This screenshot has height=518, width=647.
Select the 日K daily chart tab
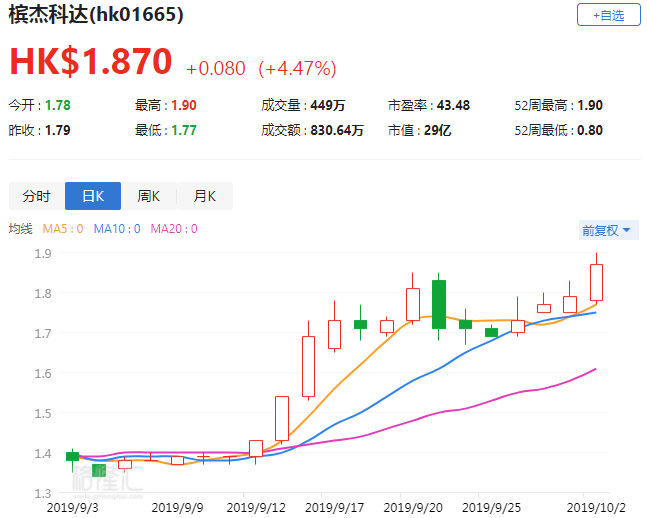point(93,196)
